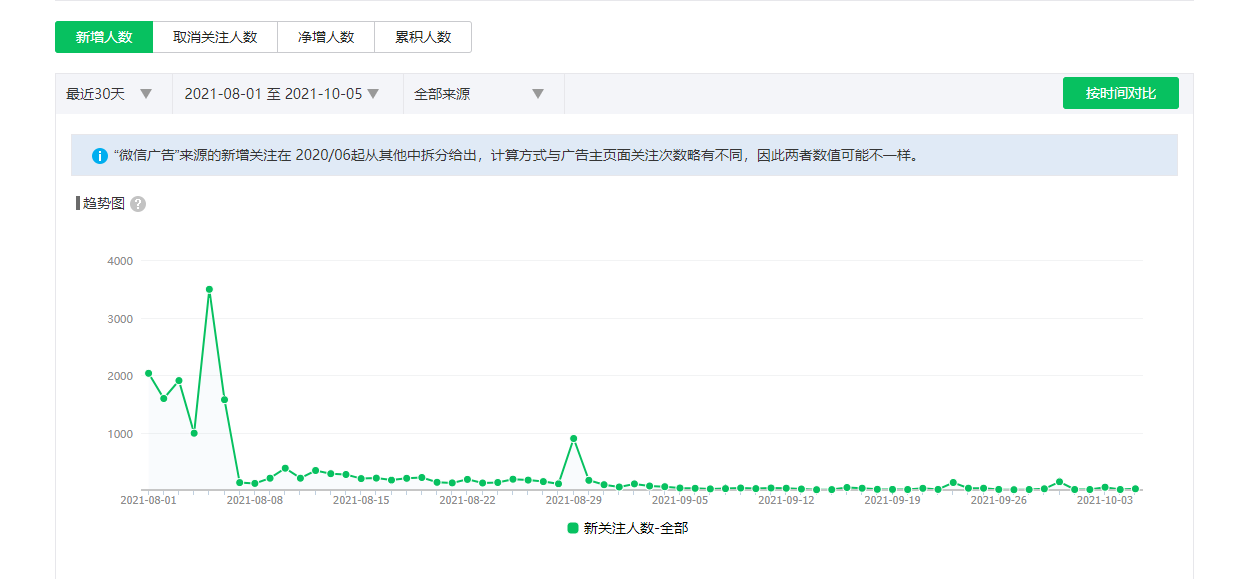Click the early-August dip point at 1000
Viewport: 1245px width, 579px height.
coord(194,433)
